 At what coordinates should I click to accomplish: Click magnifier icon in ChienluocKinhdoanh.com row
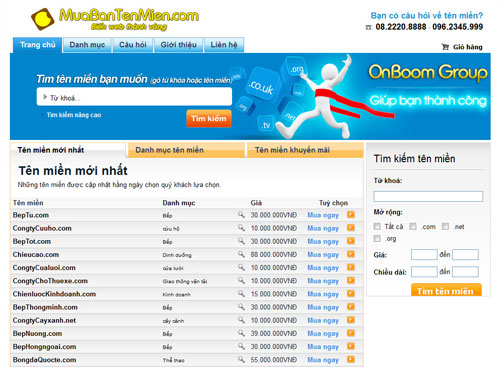pyautogui.click(x=241, y=294)
